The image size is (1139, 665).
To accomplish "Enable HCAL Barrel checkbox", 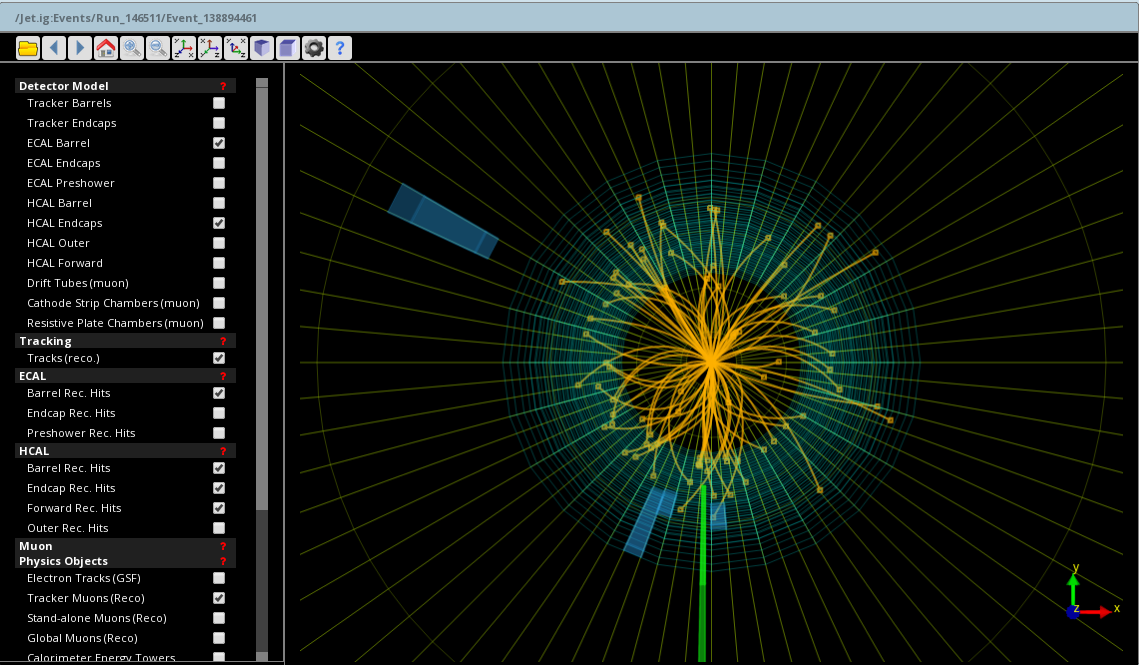I will (x=219, y=203).
